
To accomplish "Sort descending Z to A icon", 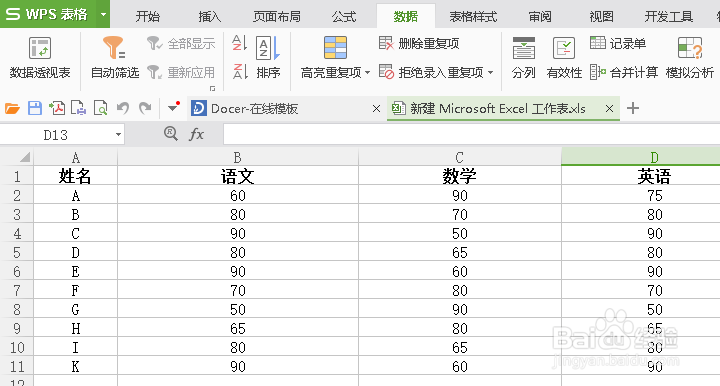I will [239, 72].
